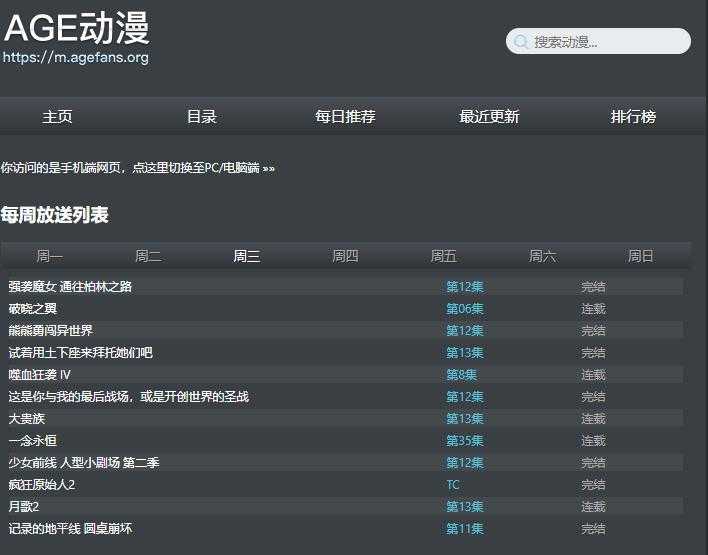Click 第06集 for 破晓之翼
The height and width of the screenshot is (555, 708).
[465, 309]
